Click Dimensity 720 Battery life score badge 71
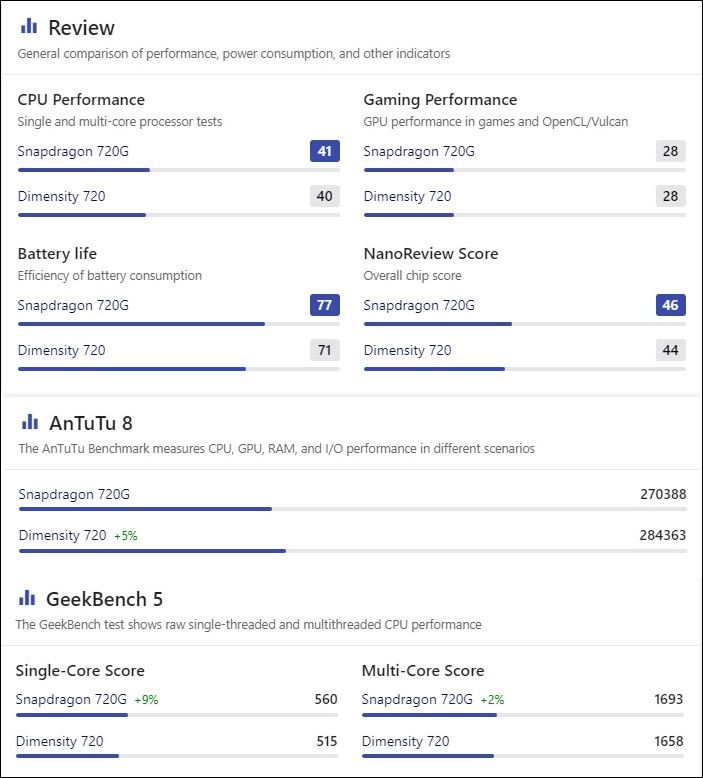The height and width of the screenshot is (778, 703). coord(324,350)
